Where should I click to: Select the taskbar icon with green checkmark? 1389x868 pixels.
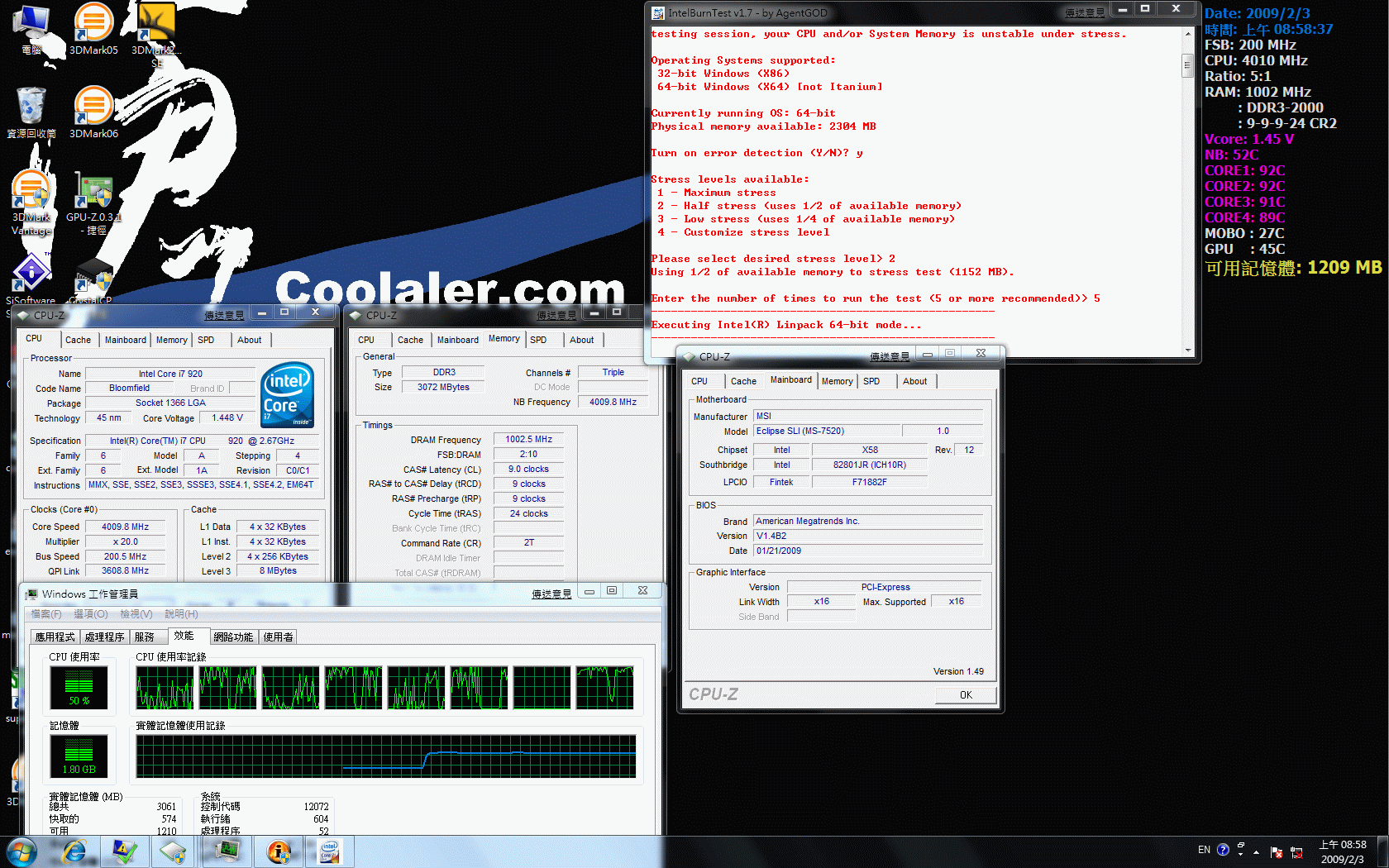point(125,851)
